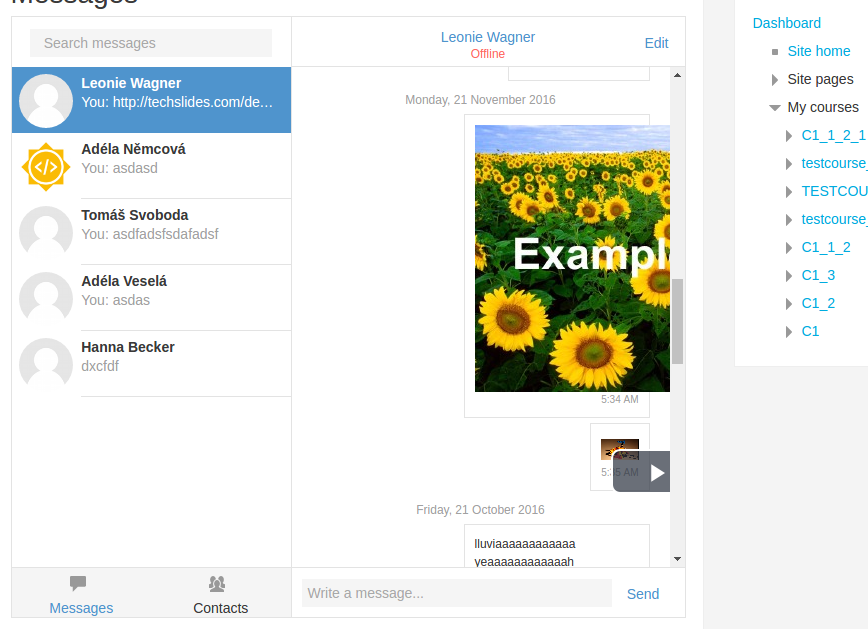Click the scroll down arrow in chat

678,559
